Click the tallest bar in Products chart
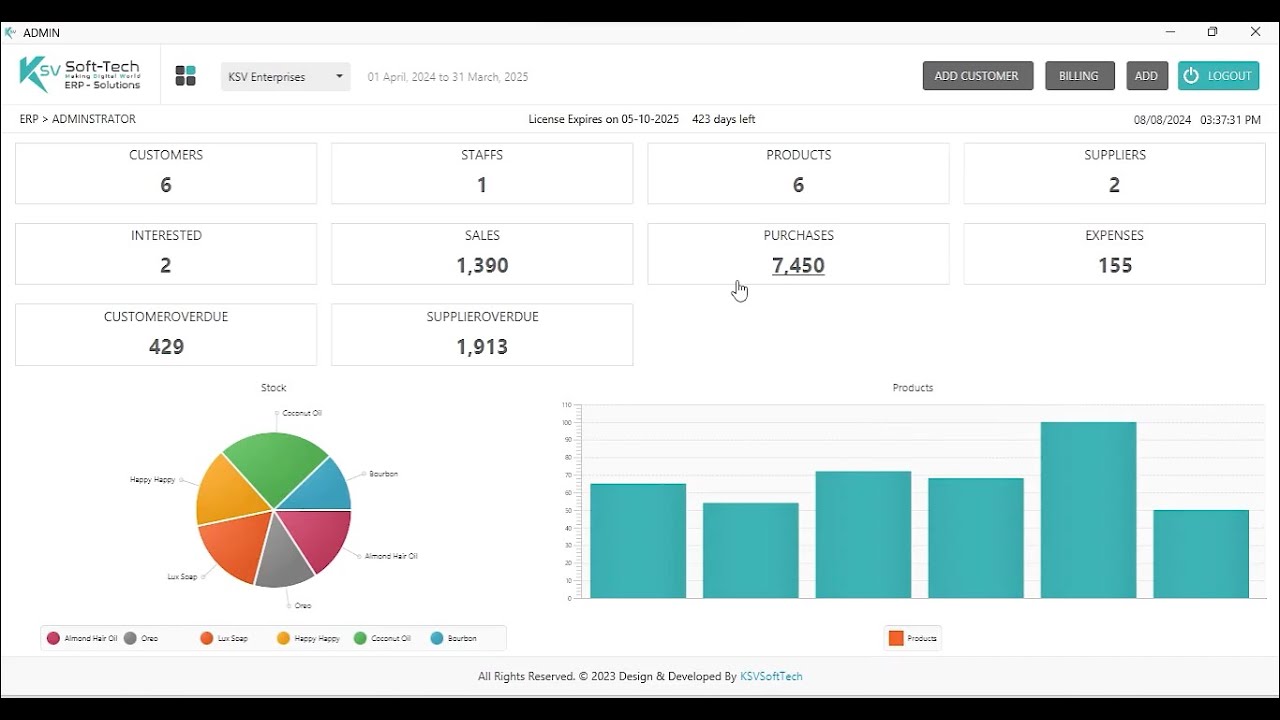This screenshot has width=1280, height=720. tap(1088, 510)
